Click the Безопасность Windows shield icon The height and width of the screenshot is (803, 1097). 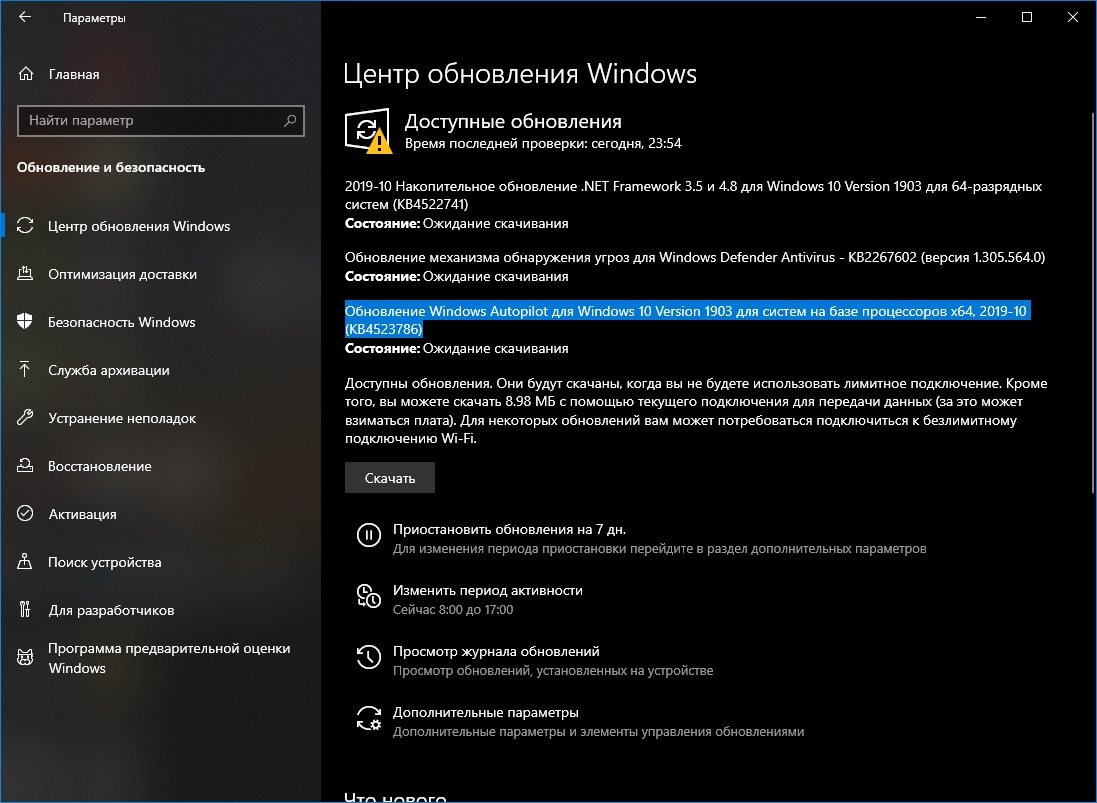pos(25,322)
